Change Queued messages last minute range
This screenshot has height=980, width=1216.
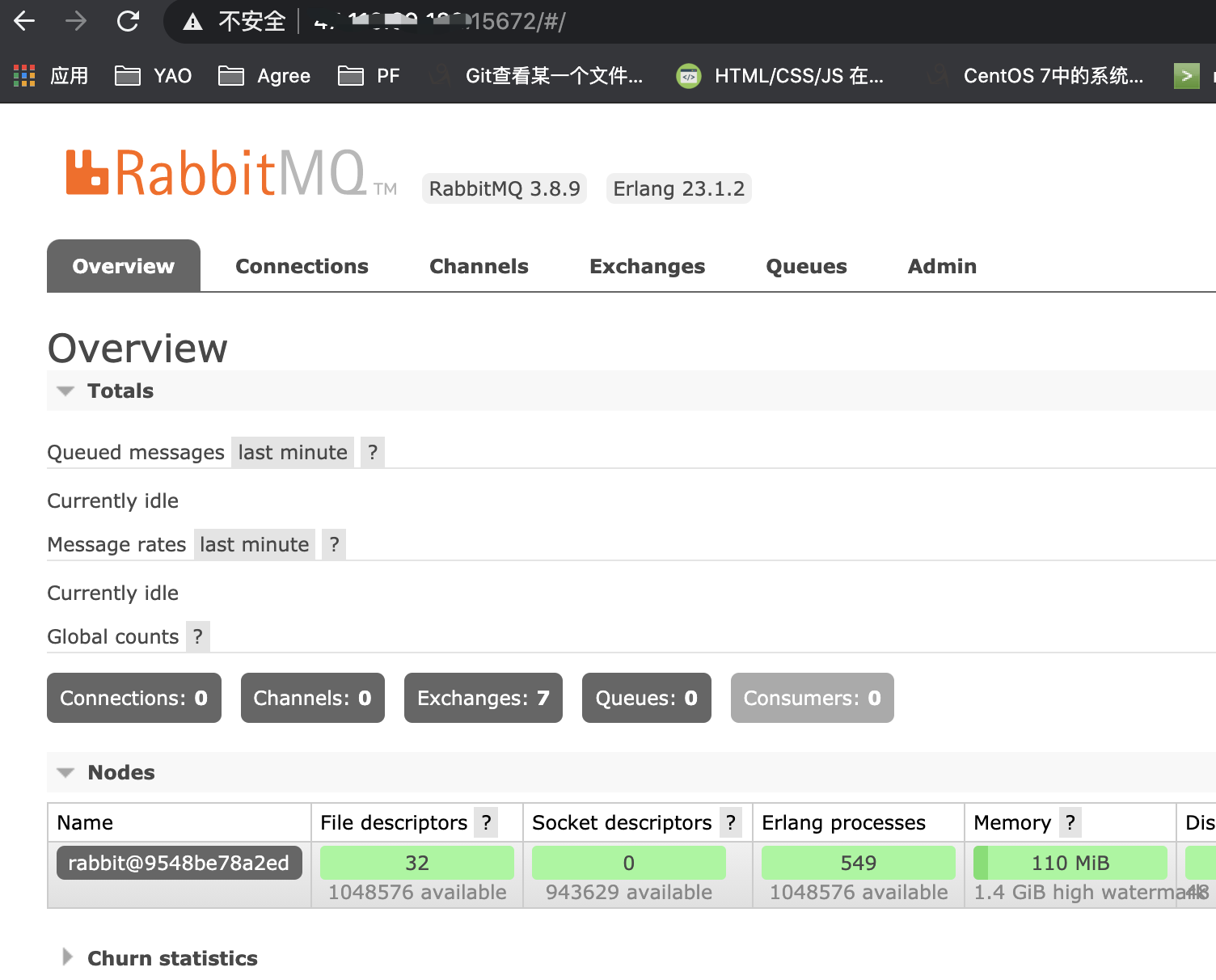pos(293,452)
